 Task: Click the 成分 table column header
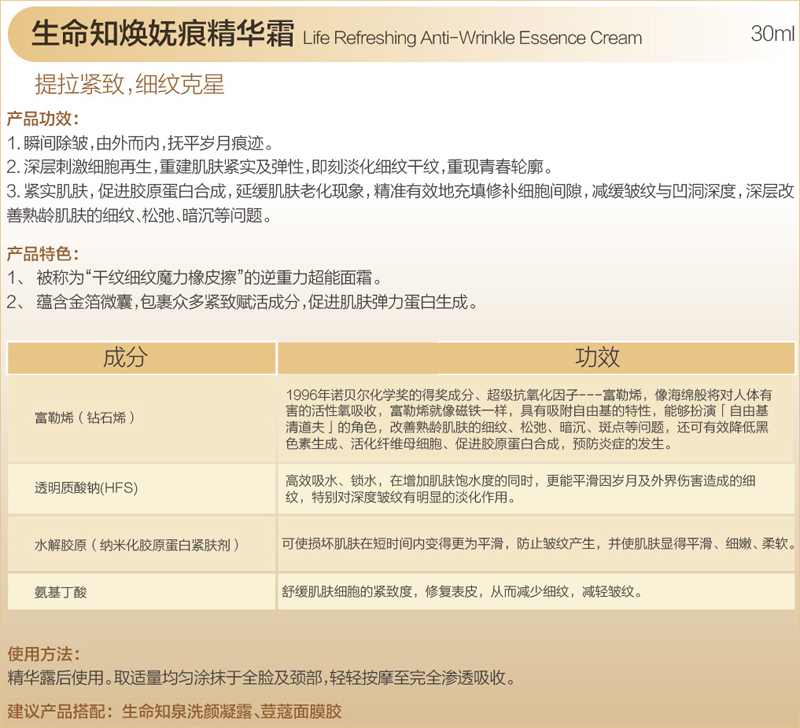pos(124,358)
